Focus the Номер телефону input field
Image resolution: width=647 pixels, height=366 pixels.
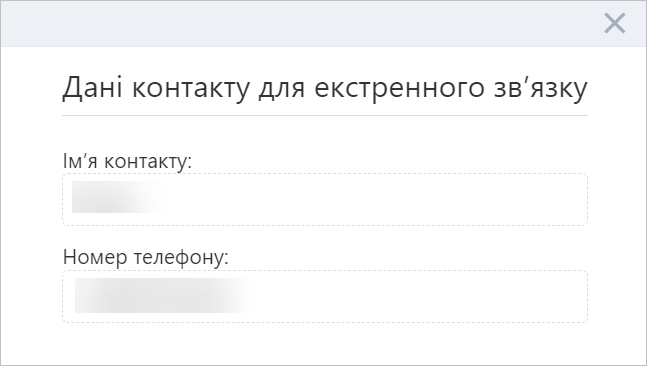pyautogui.click(x=325, y=296)
